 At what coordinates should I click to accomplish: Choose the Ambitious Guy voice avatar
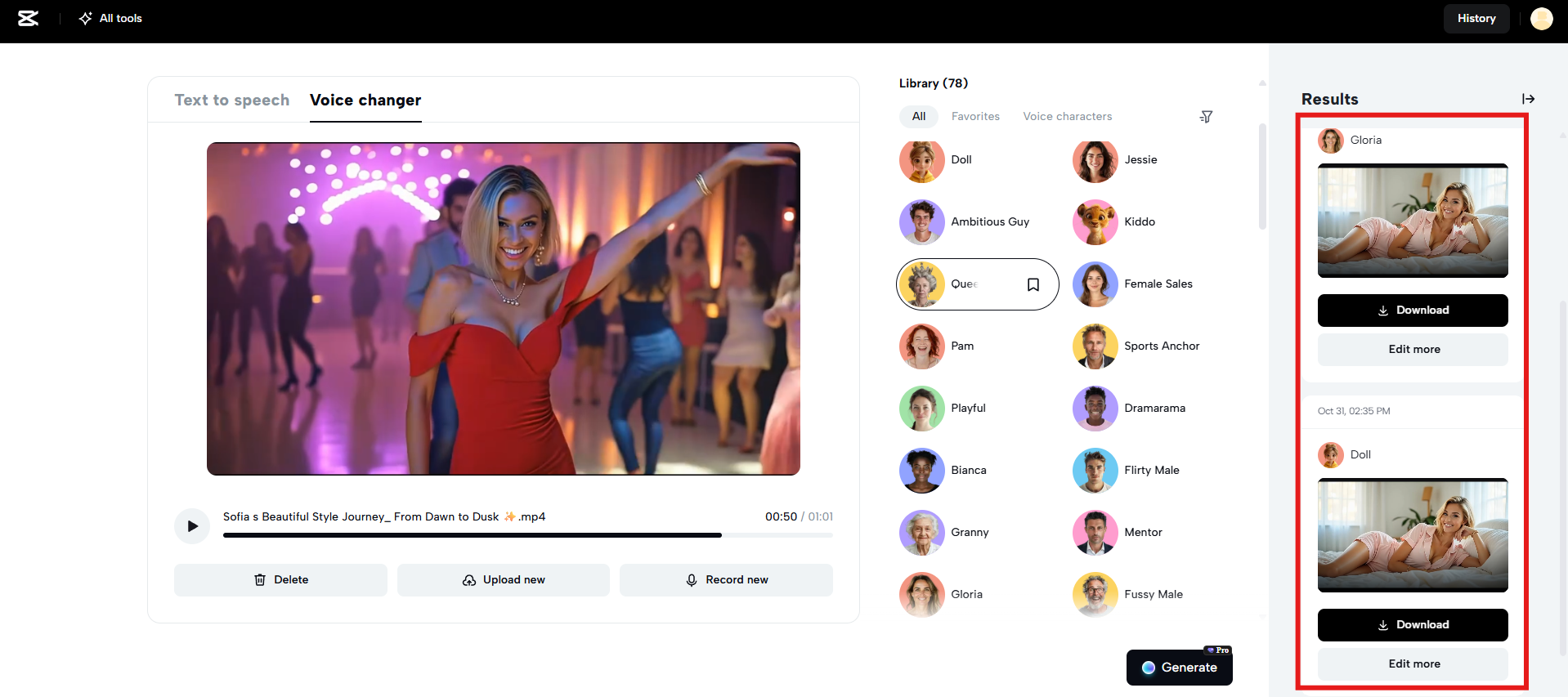922,222
